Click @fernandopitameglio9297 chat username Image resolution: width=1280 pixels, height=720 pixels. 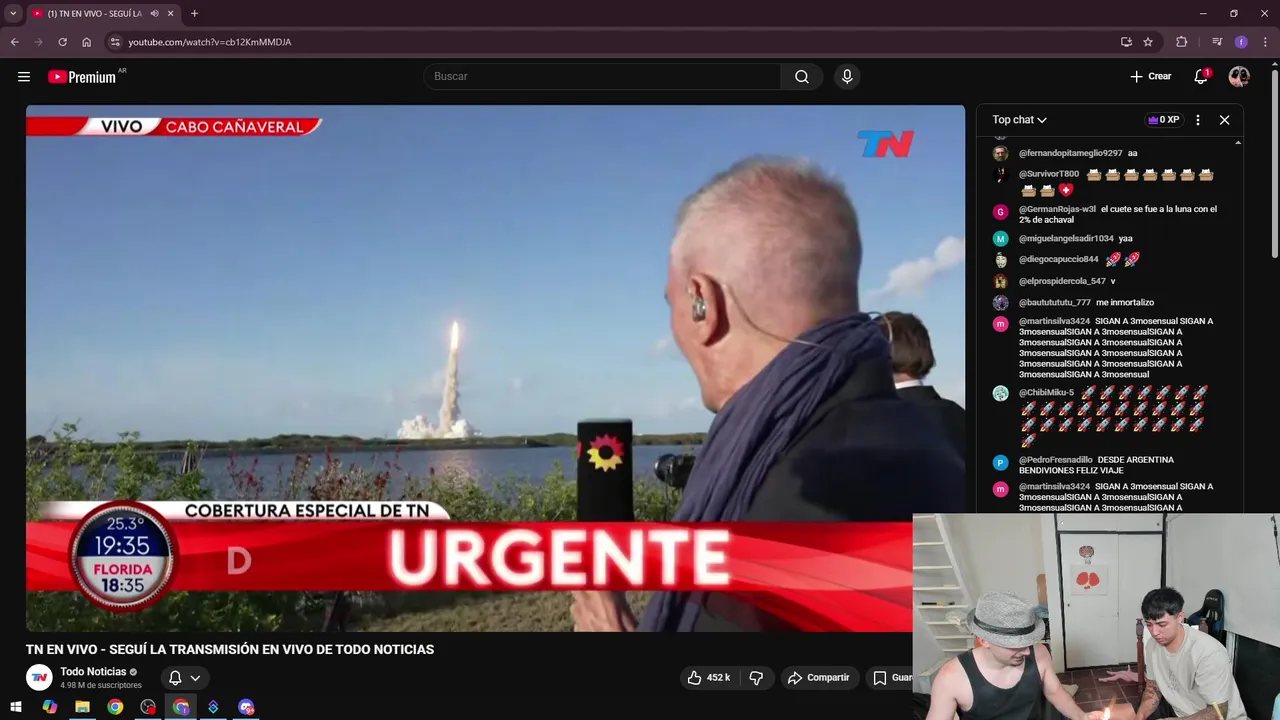pos(1070,154)
